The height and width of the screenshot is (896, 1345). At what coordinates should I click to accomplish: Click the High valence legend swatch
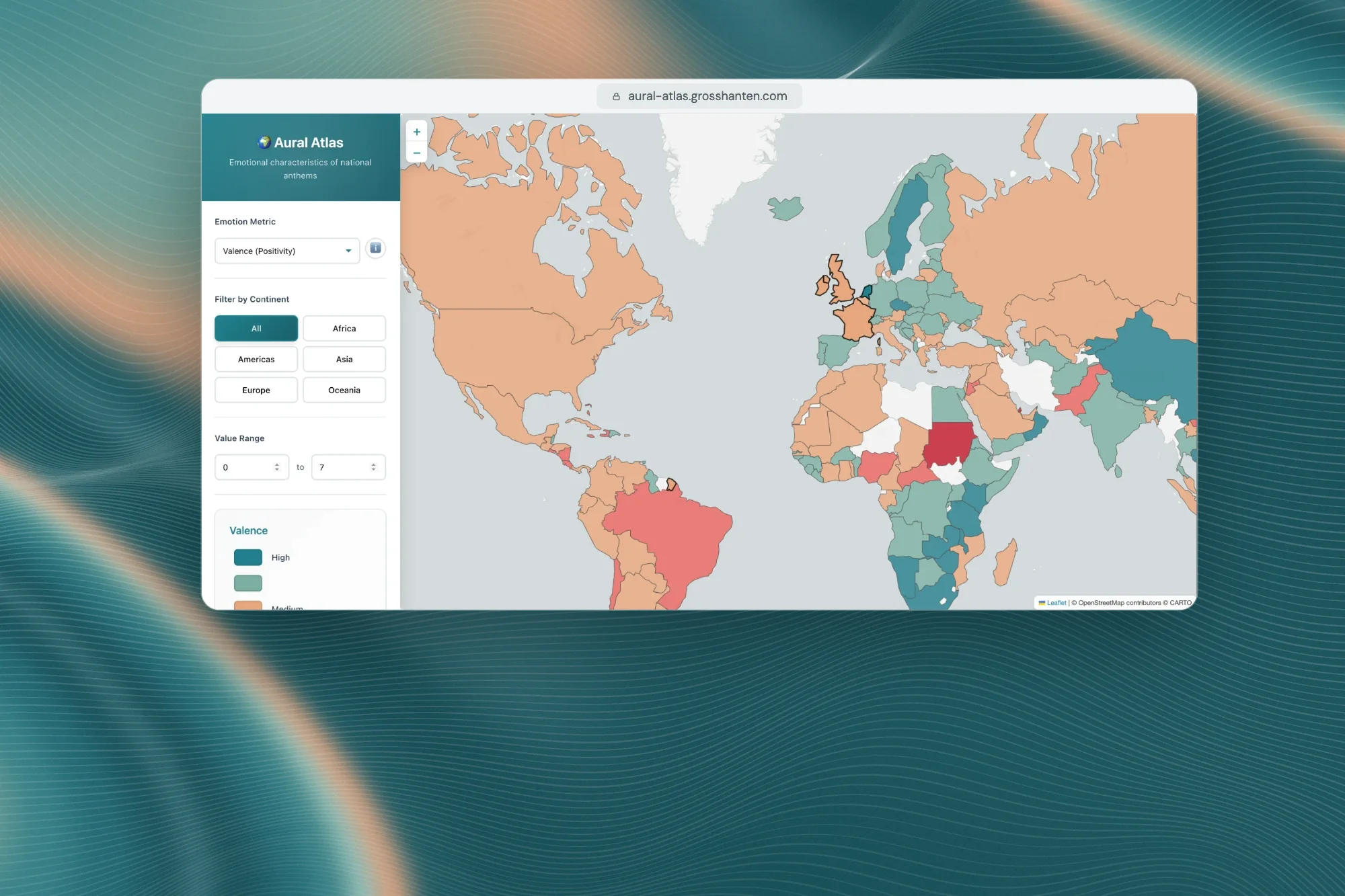(248, 557)
